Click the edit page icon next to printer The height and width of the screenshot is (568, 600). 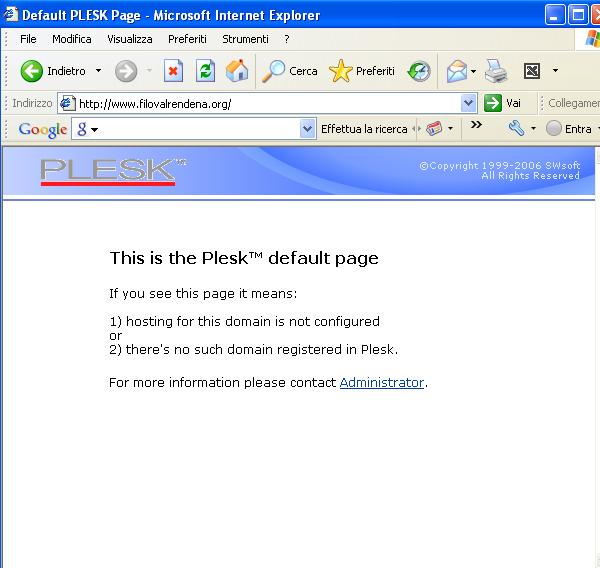coord(532,71)
